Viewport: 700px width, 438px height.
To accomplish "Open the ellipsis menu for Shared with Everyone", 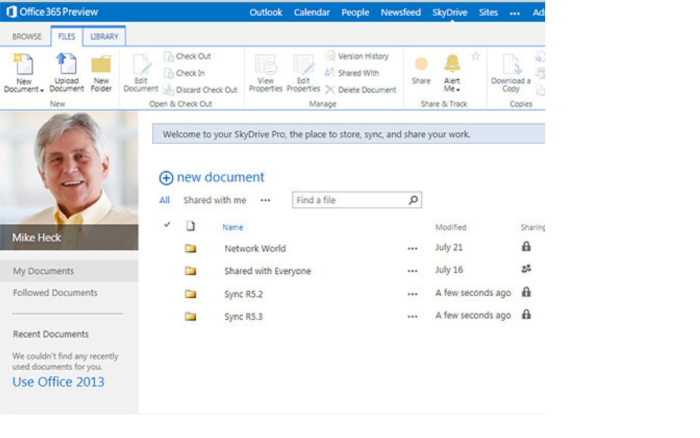I will pyautogui.click(x=412, y=271).
